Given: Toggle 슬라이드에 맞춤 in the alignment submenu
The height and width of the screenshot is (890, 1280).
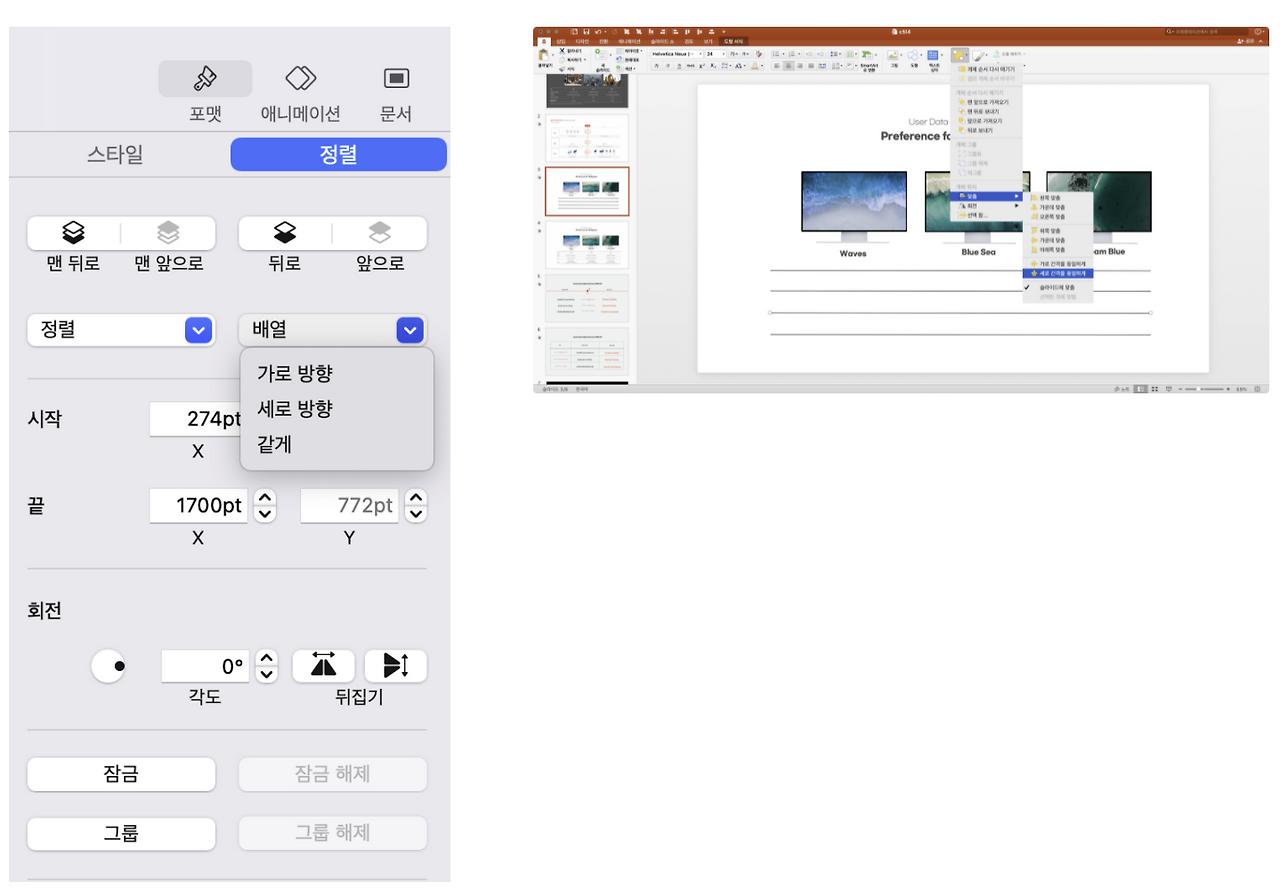Looking at the screenshot, I should tap(1059, 287).
